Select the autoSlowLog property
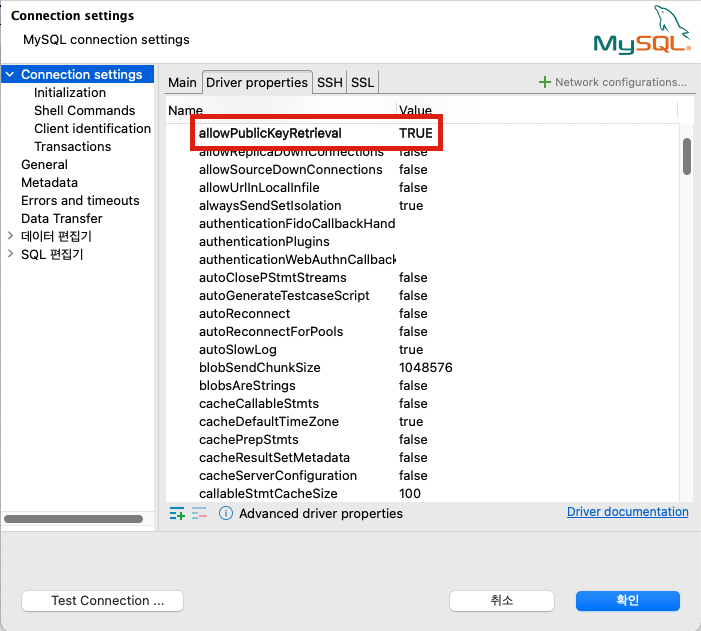This screenshot has width=701, height=631. [238, 349]
